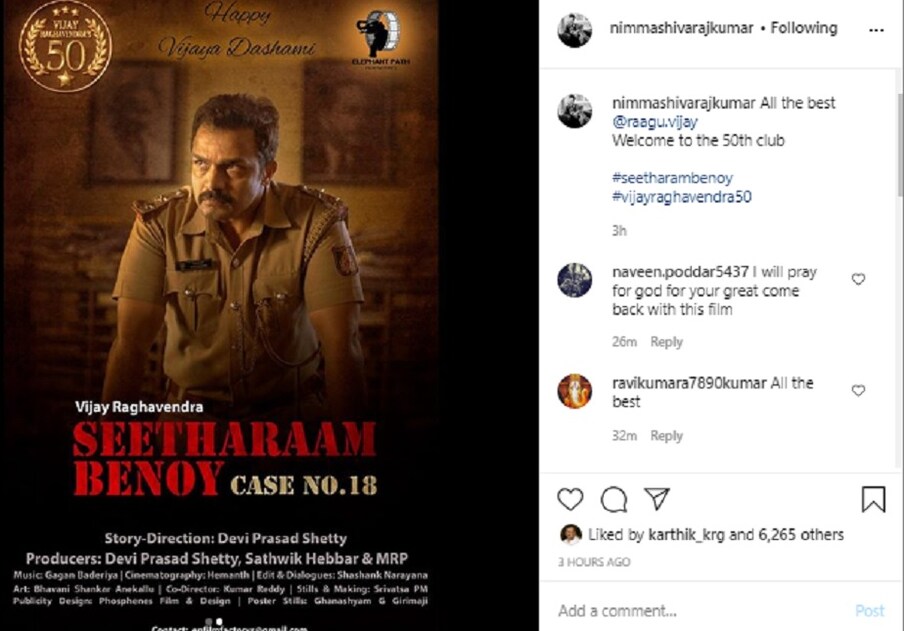Click the Following button in the header
This screenshot has height=631, width=904.
pyautogui.click(x=804, y=28)
